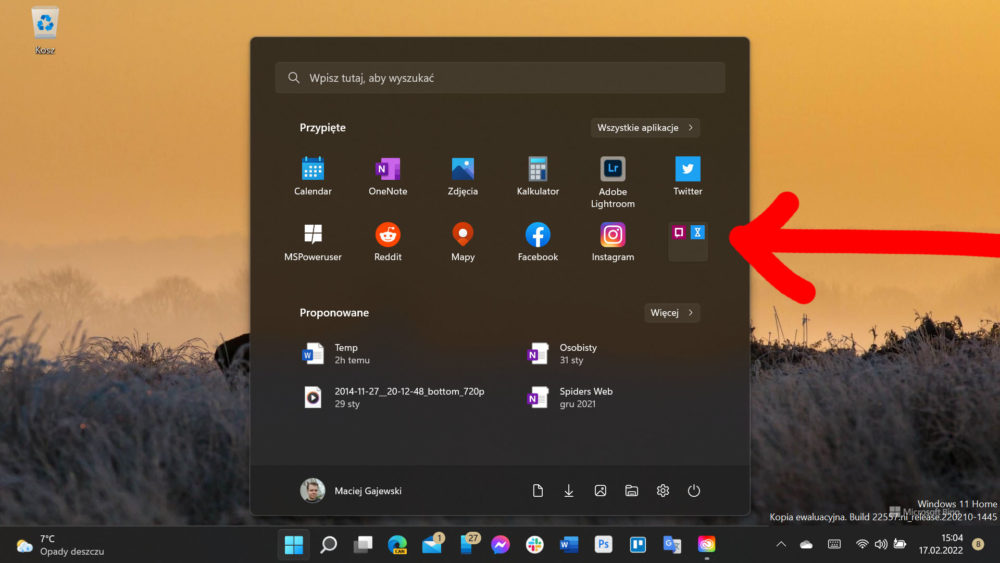The height and width of the screenshot is (563, 1000).
Task: Open Task View on taskbar
Action: [363, 545]
